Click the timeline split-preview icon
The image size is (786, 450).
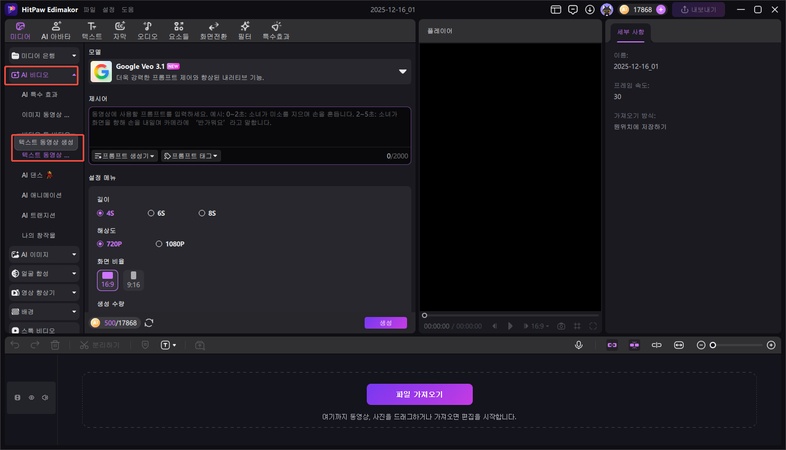click(656, 345)
